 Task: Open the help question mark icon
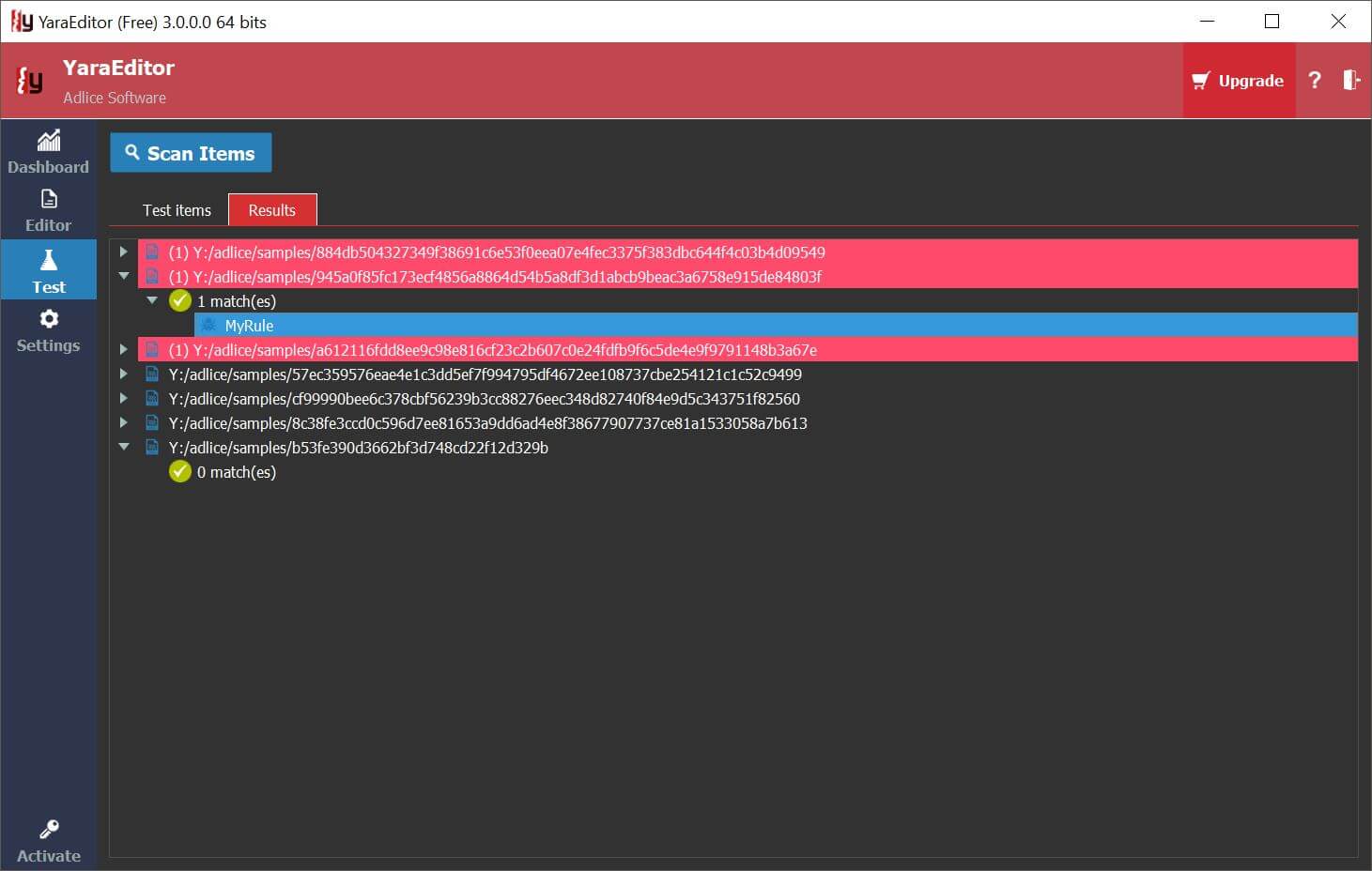coord(1315,81)
